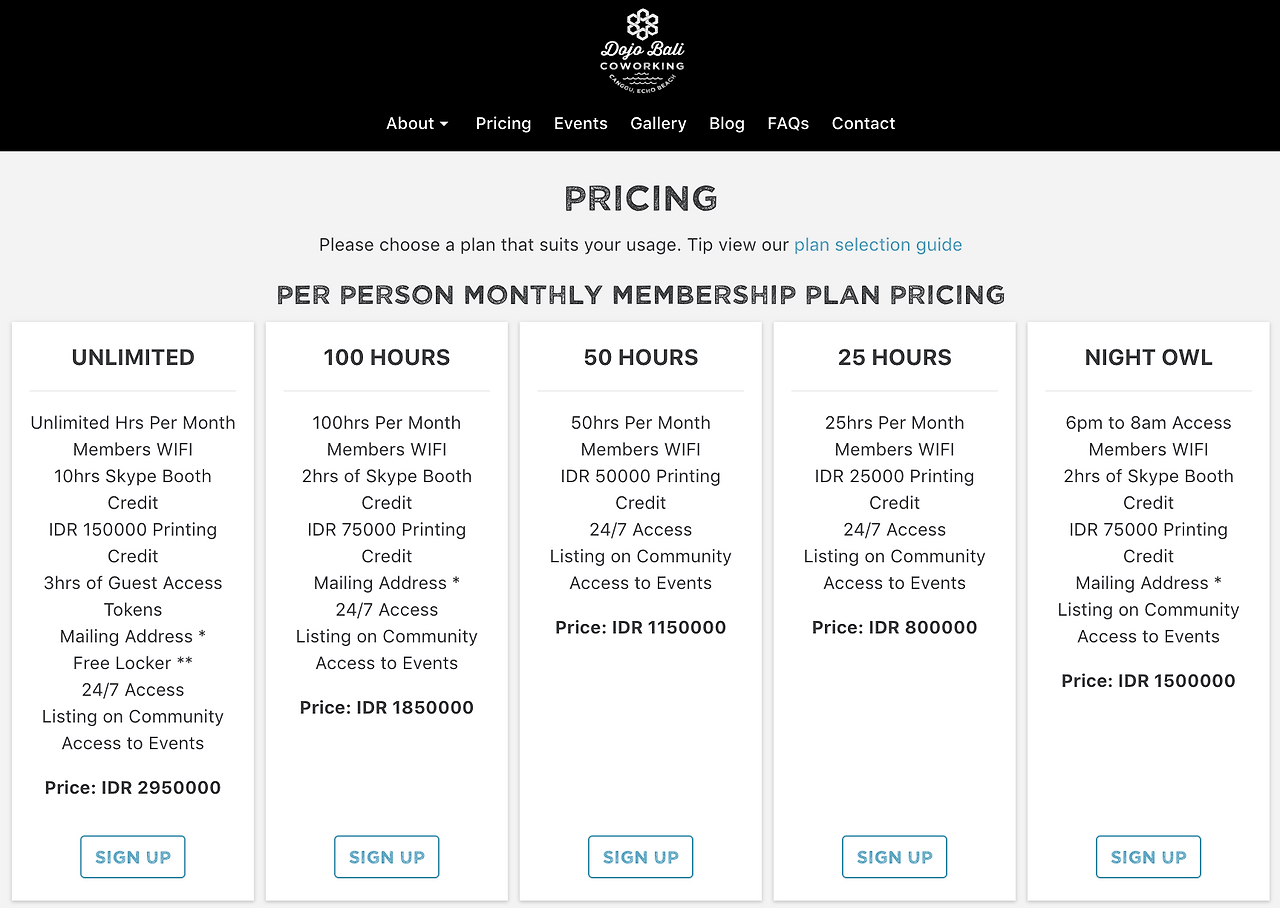Click the Dojo Bali Coworking logo
The width and height of the screenshot is (1280, 908).
641,52
